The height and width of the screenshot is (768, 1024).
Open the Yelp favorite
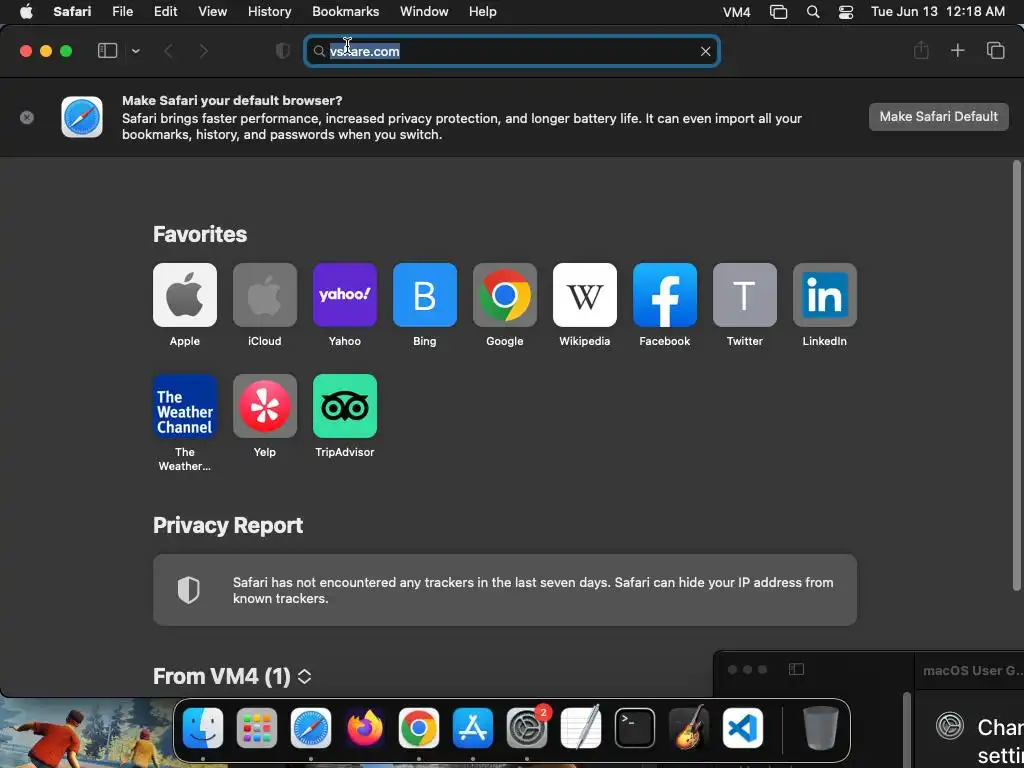(x=264, y=406)
